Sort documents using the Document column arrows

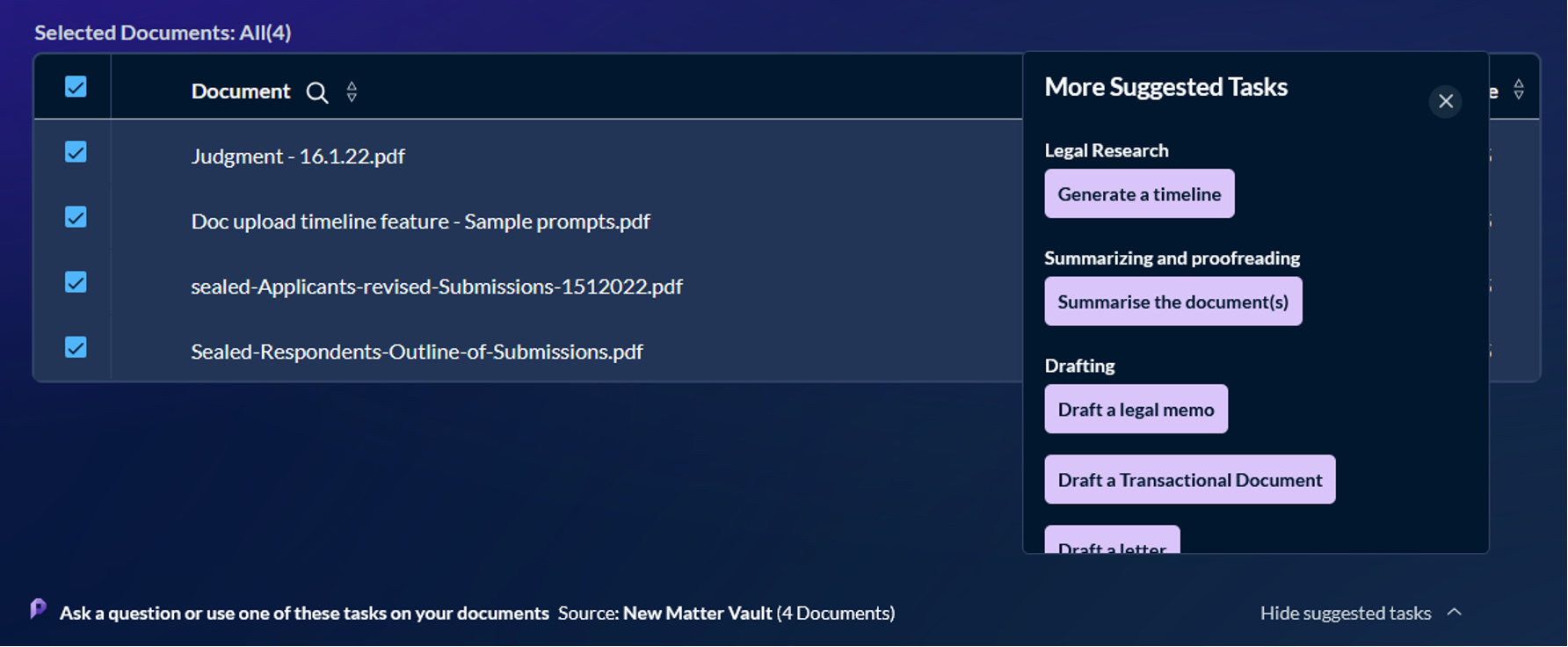click(352, 91)
